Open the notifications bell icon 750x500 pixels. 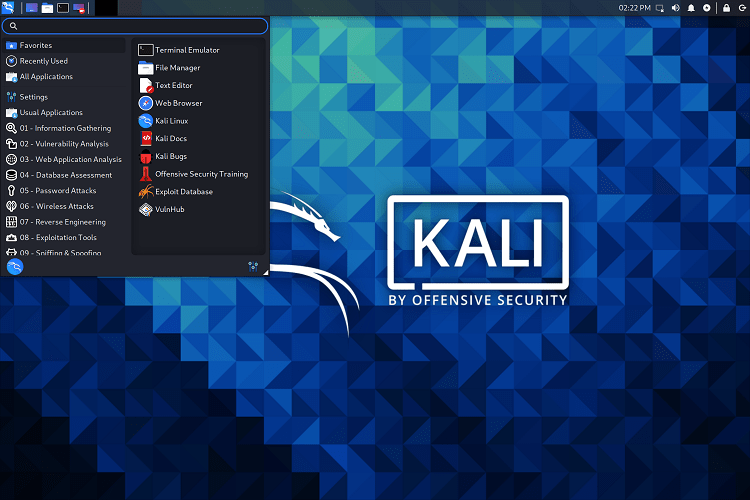pyautogui.click(x=691, y=8)
